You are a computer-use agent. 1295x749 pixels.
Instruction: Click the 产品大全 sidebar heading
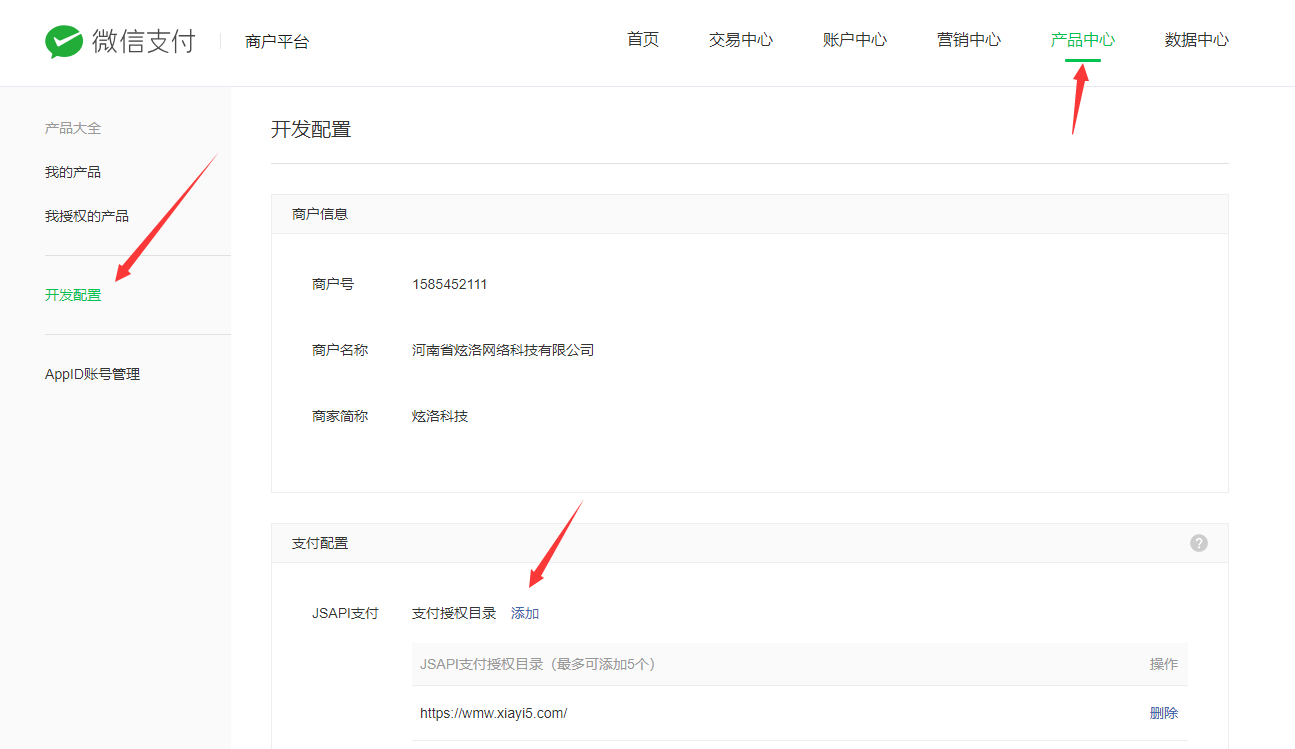tap(73, 128)
